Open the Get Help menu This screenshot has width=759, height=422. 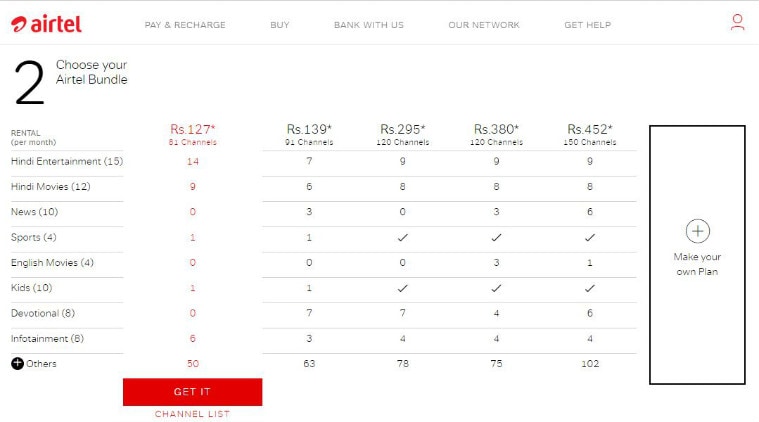tap(588, 25)
